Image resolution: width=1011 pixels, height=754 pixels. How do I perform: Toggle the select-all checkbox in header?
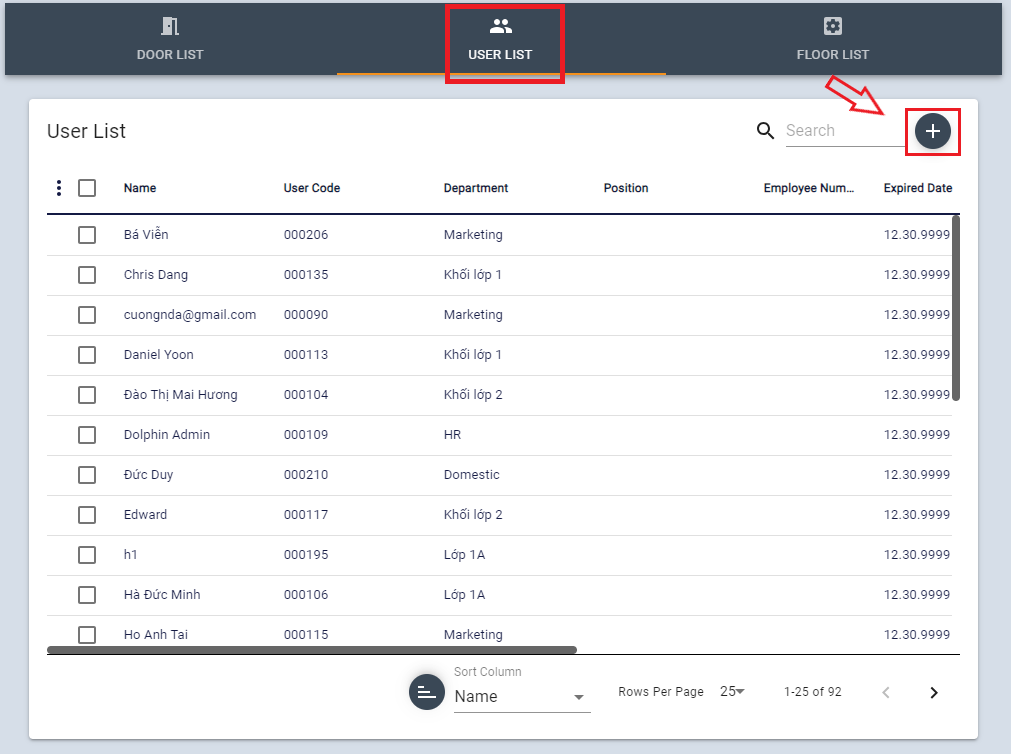[87, 188]
